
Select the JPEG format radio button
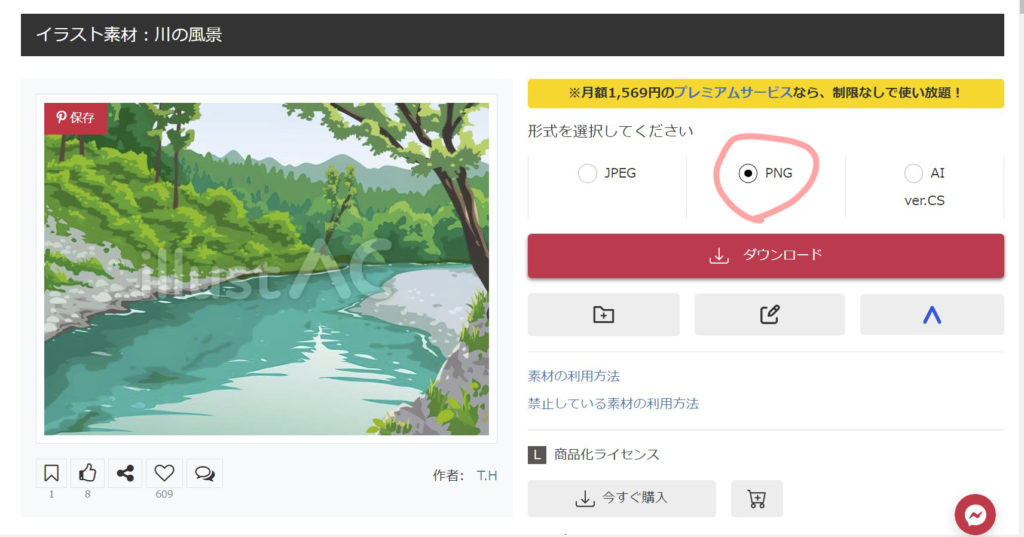(x=587, y=173)
